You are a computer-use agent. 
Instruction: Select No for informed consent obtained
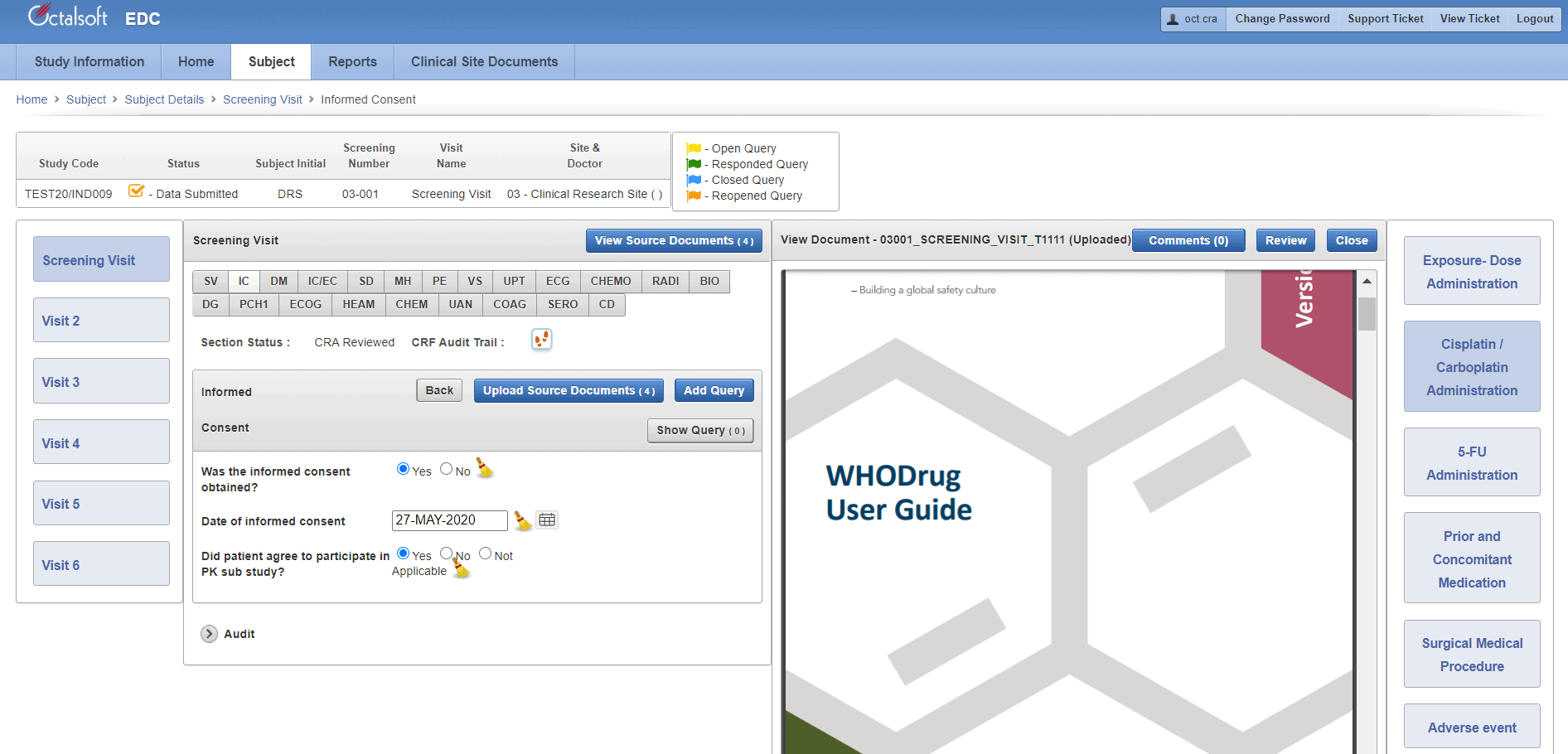447,469
